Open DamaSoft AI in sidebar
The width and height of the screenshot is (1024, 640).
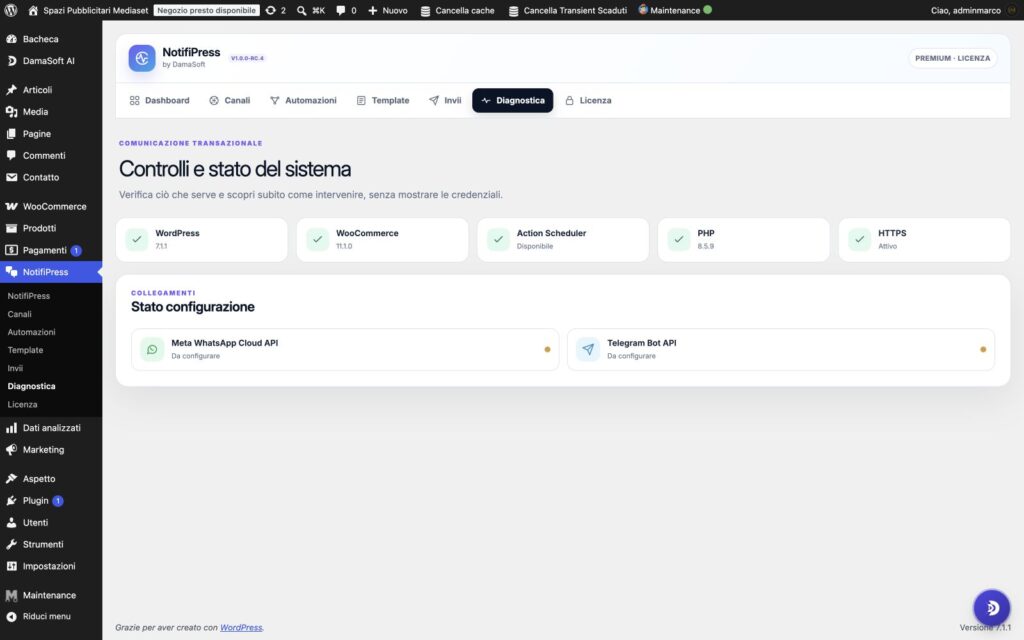pos(51,61)
